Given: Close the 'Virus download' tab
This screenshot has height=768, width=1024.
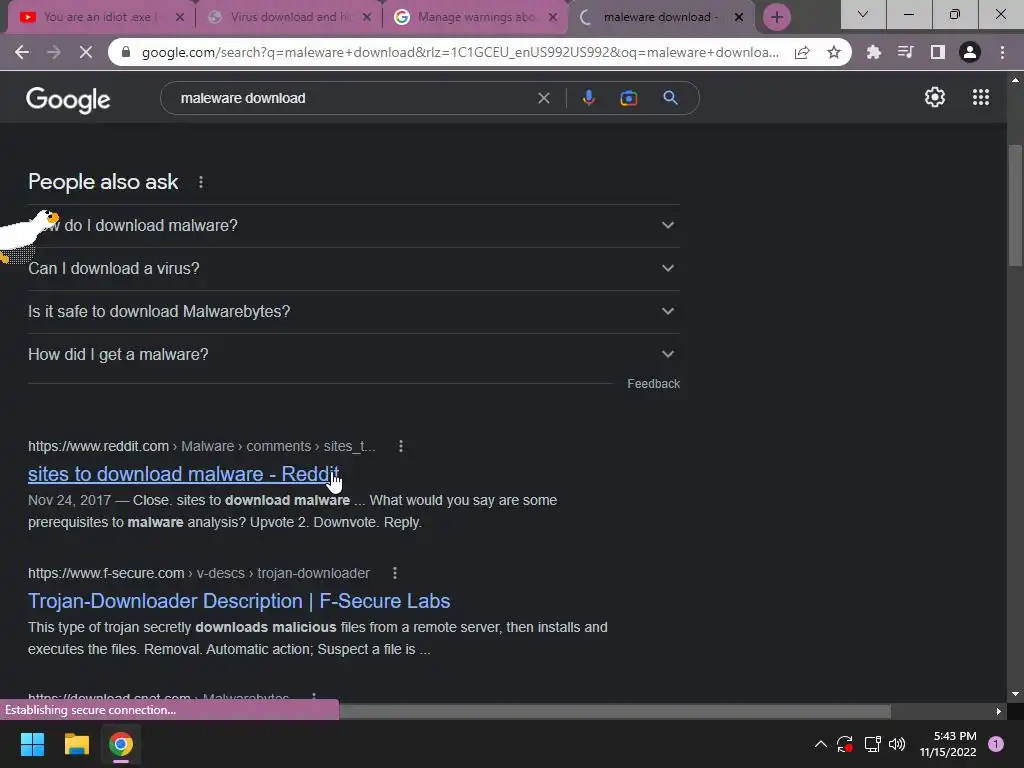Looking at the screenshot, I should coord(367,18).
